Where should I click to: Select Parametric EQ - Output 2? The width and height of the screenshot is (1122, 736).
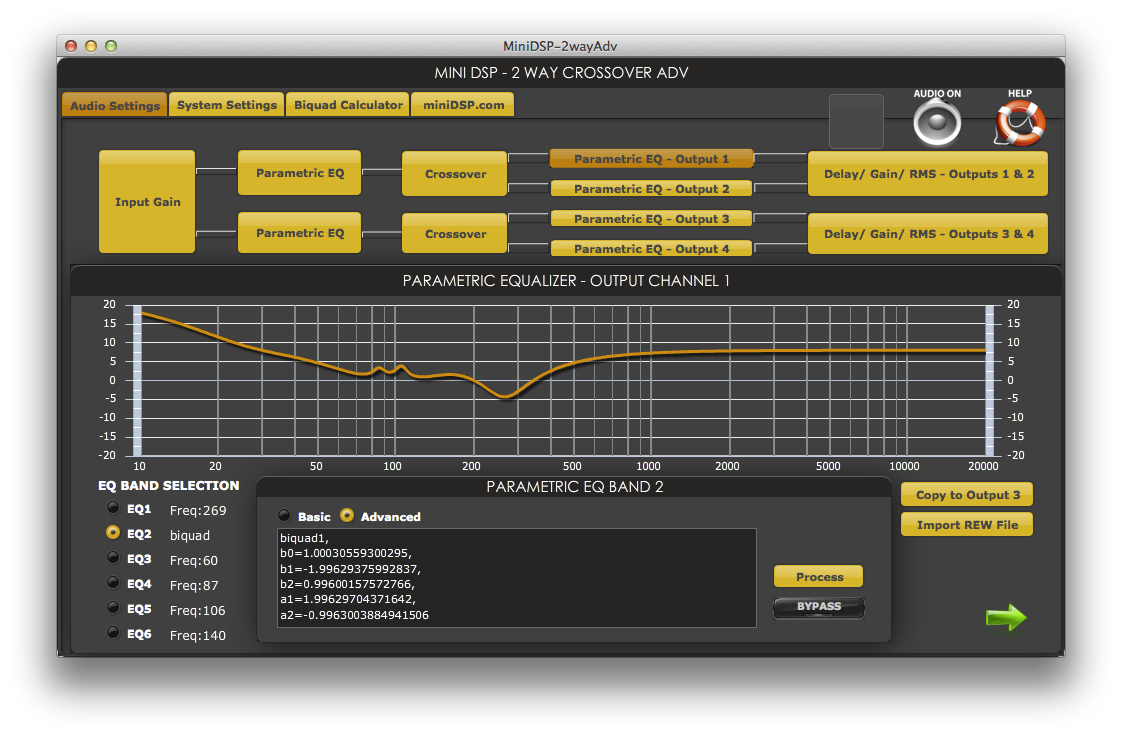point(651,189)
